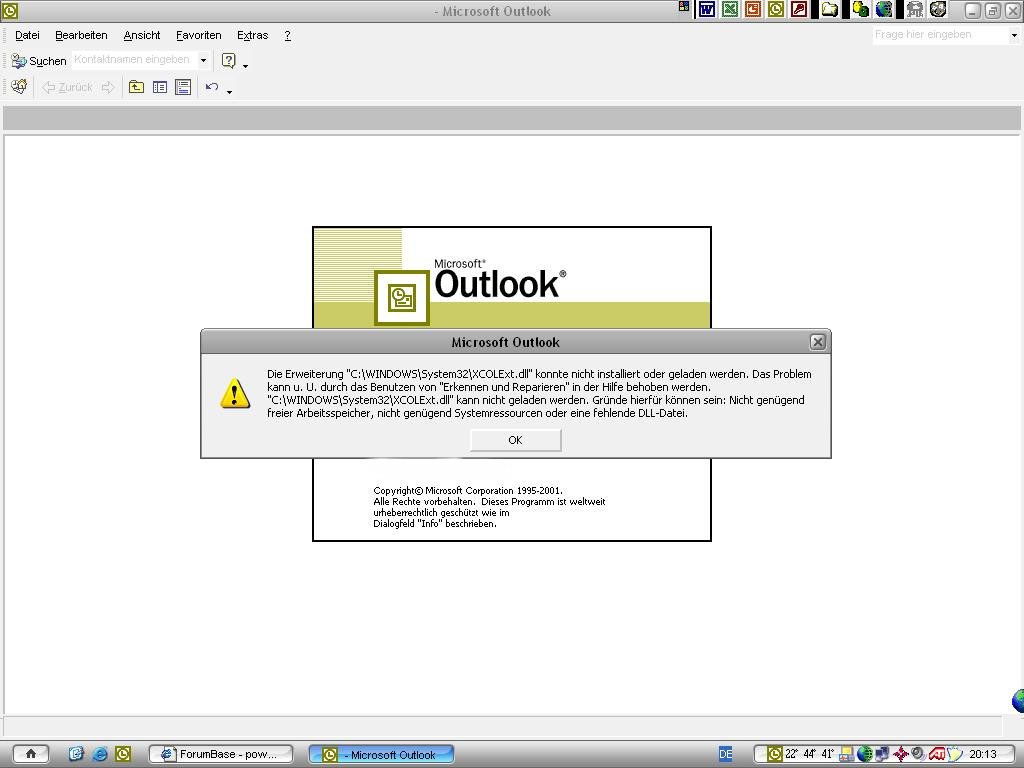
Task: Click the Microsoft Outlook help icon
Action: [x=229, y=61]
